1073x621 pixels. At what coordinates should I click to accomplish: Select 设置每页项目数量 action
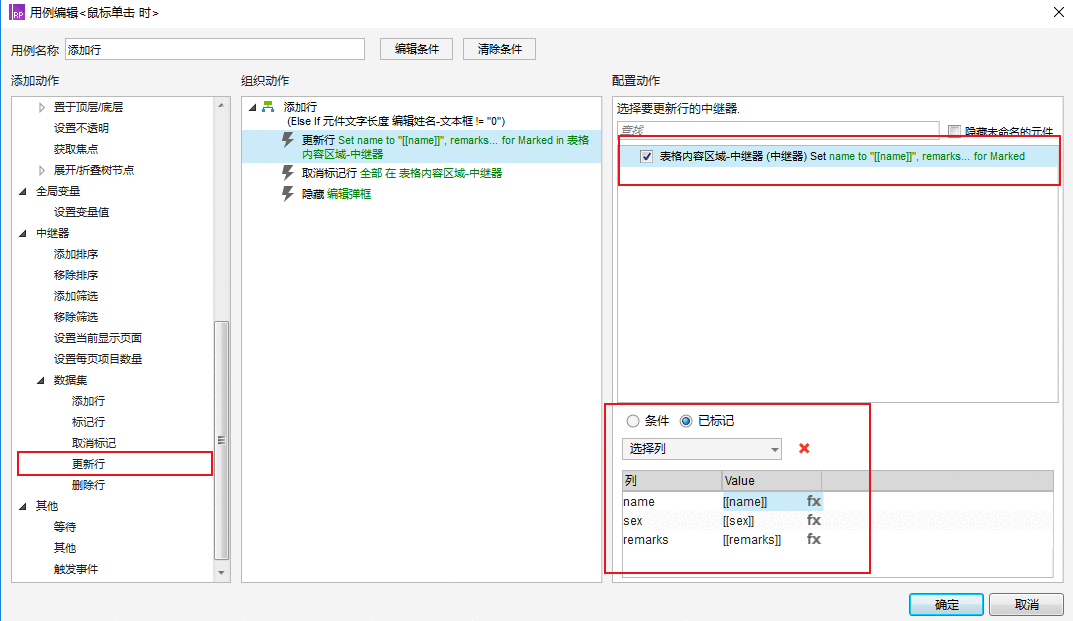(x=98, y=359)
